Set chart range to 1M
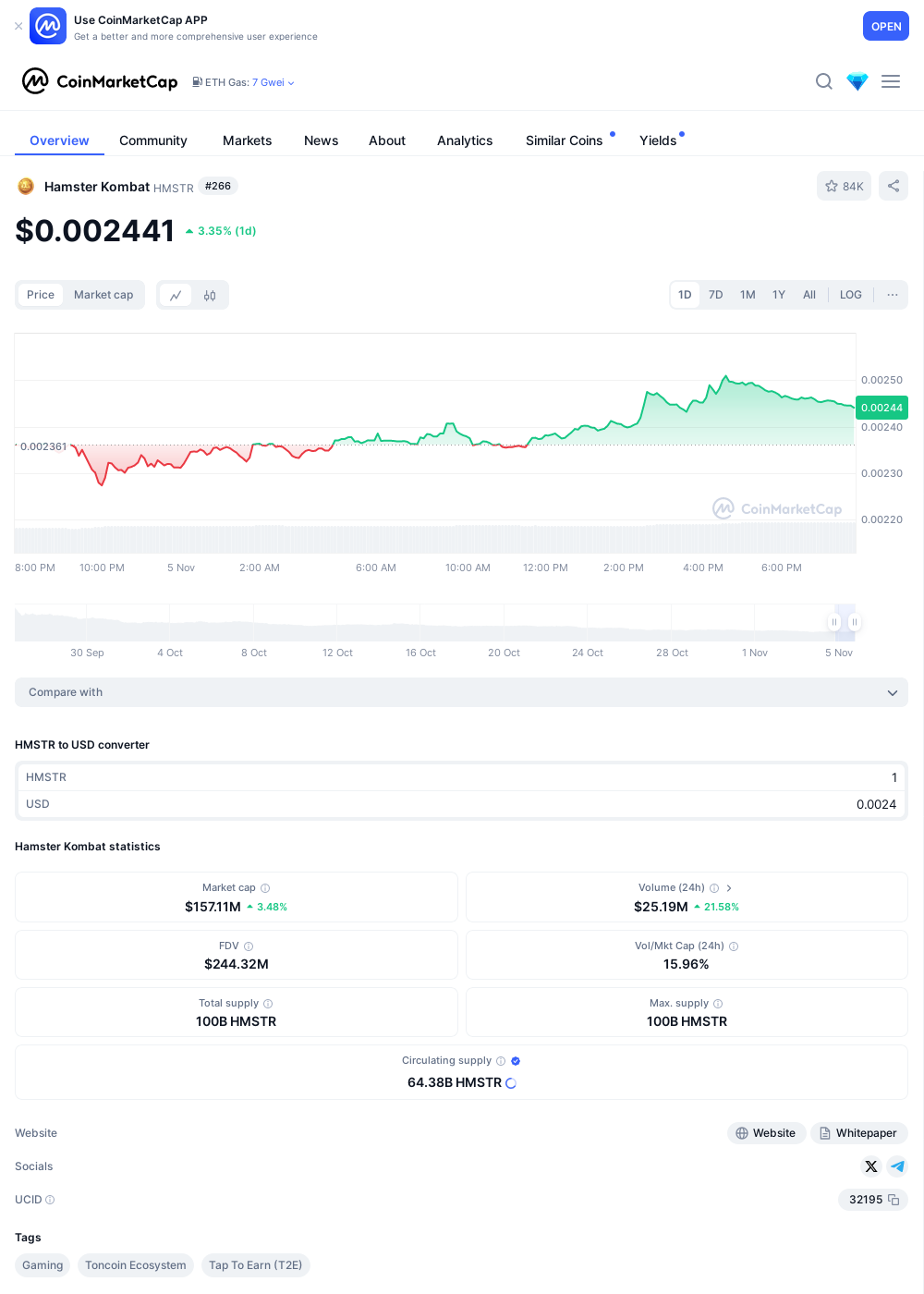924x1294 pixels. click(748, 295)
